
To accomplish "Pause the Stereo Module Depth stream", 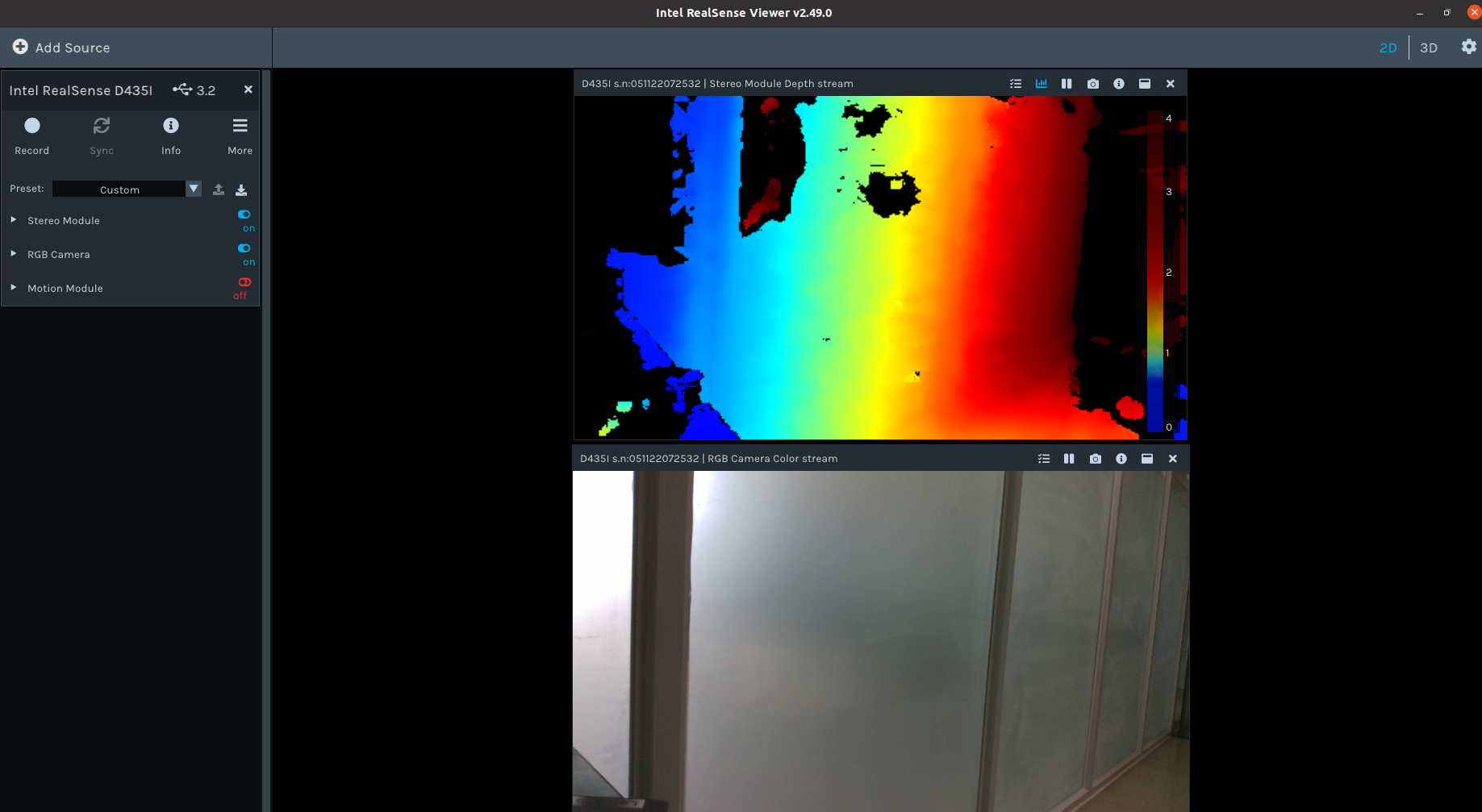I will click(1067, 83).
